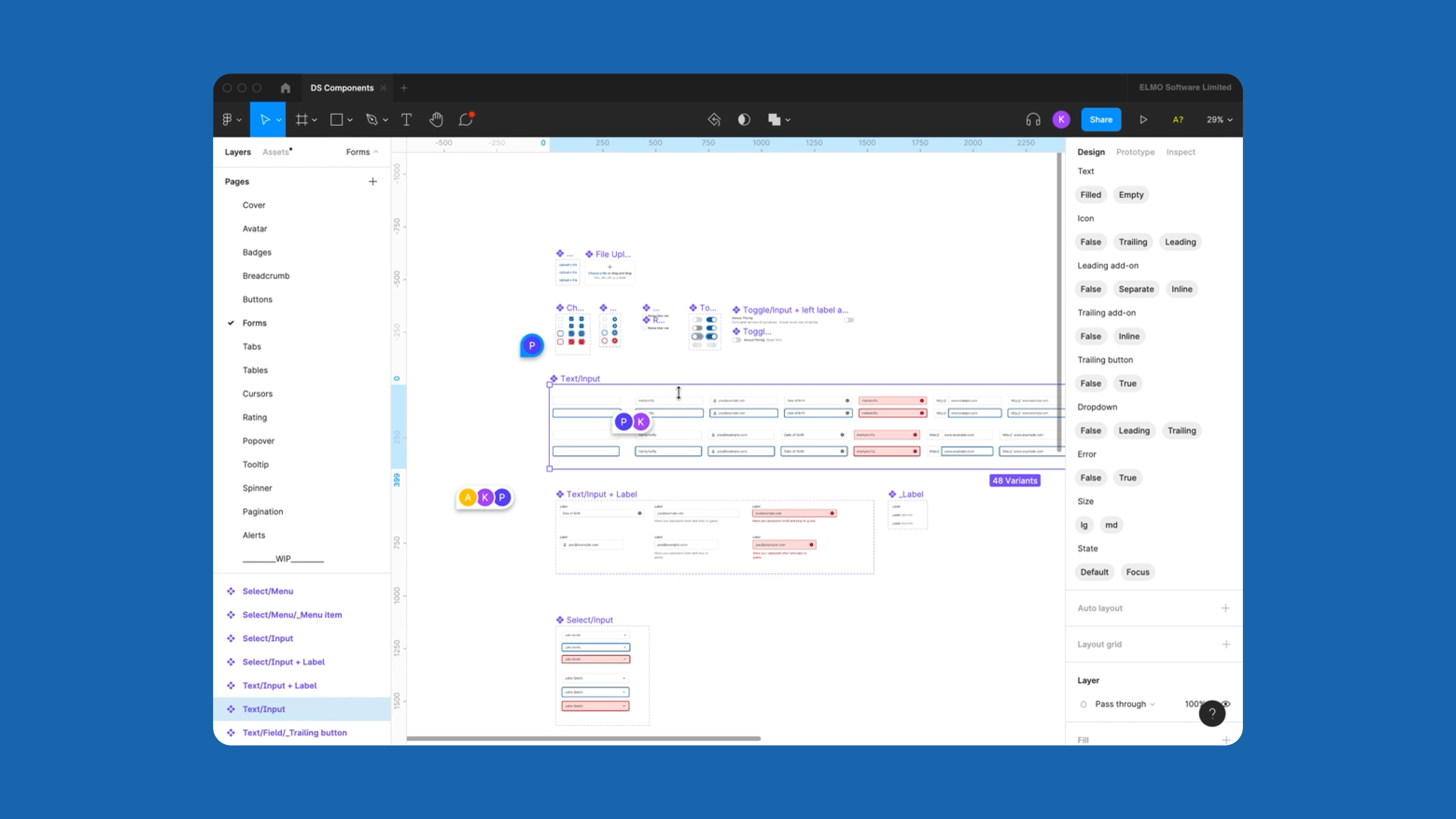Viewport: 1456px width, 819px height.
Task: Click the half-filled circle mask icon
Action: point(744,119)
